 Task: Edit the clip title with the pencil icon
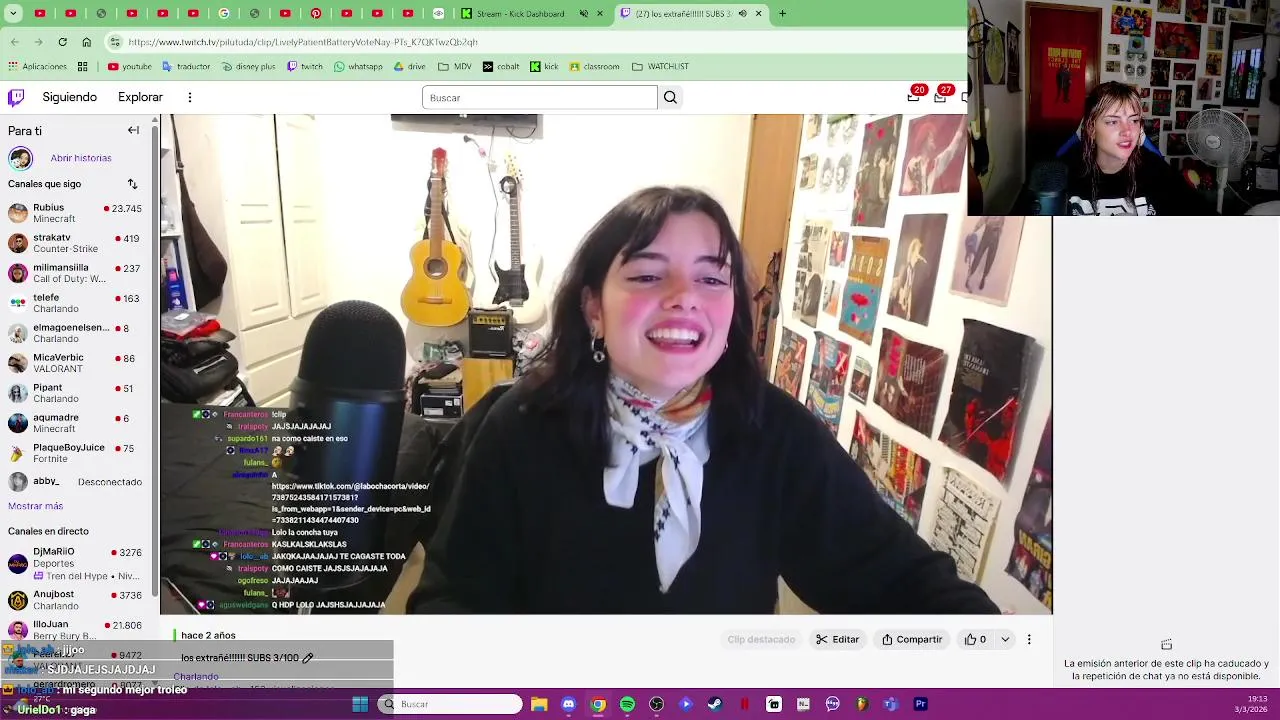click(x=308, y=658)
